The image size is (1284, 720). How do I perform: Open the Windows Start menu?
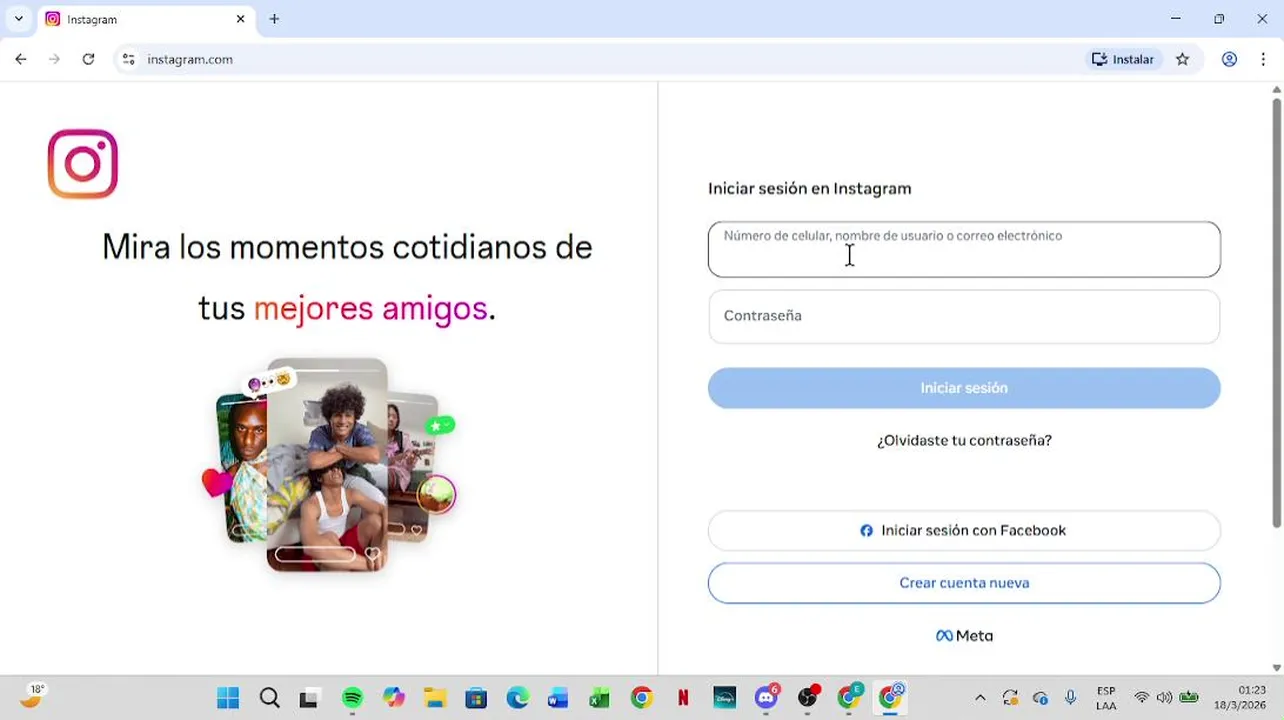click(x=228, y=698)
